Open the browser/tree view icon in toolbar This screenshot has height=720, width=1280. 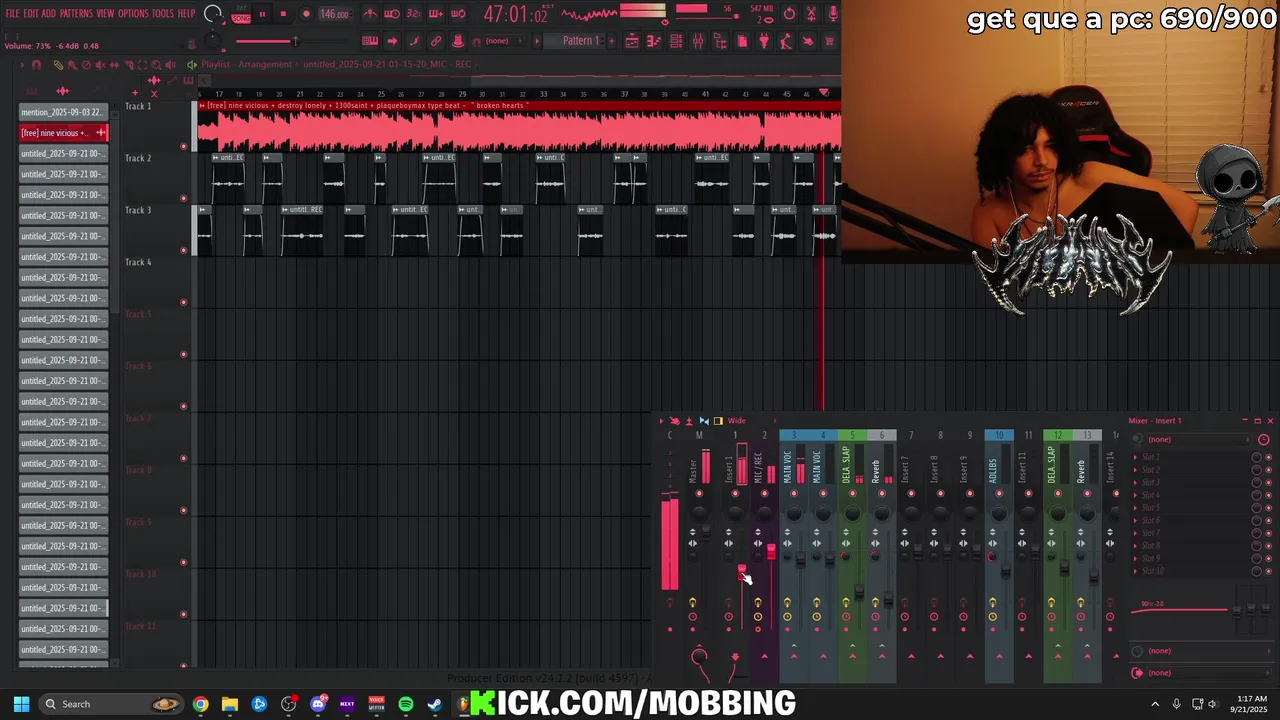pos(720,41)
